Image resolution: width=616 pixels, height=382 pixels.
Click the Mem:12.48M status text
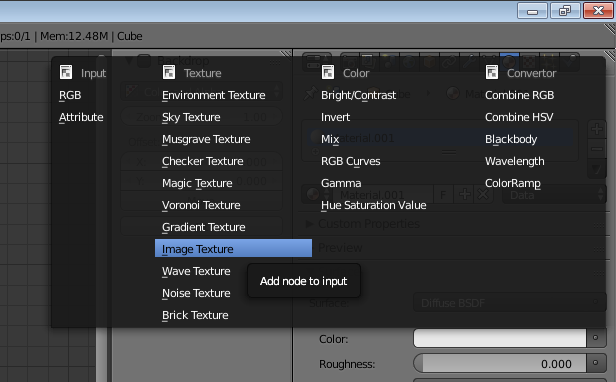(x=74, y=36)
